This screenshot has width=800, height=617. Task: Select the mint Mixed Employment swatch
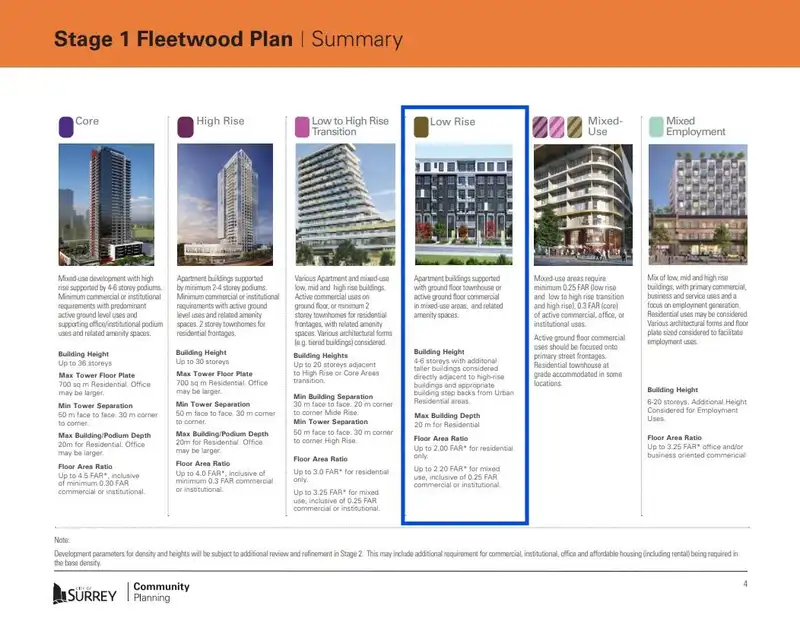pos(656,127)
